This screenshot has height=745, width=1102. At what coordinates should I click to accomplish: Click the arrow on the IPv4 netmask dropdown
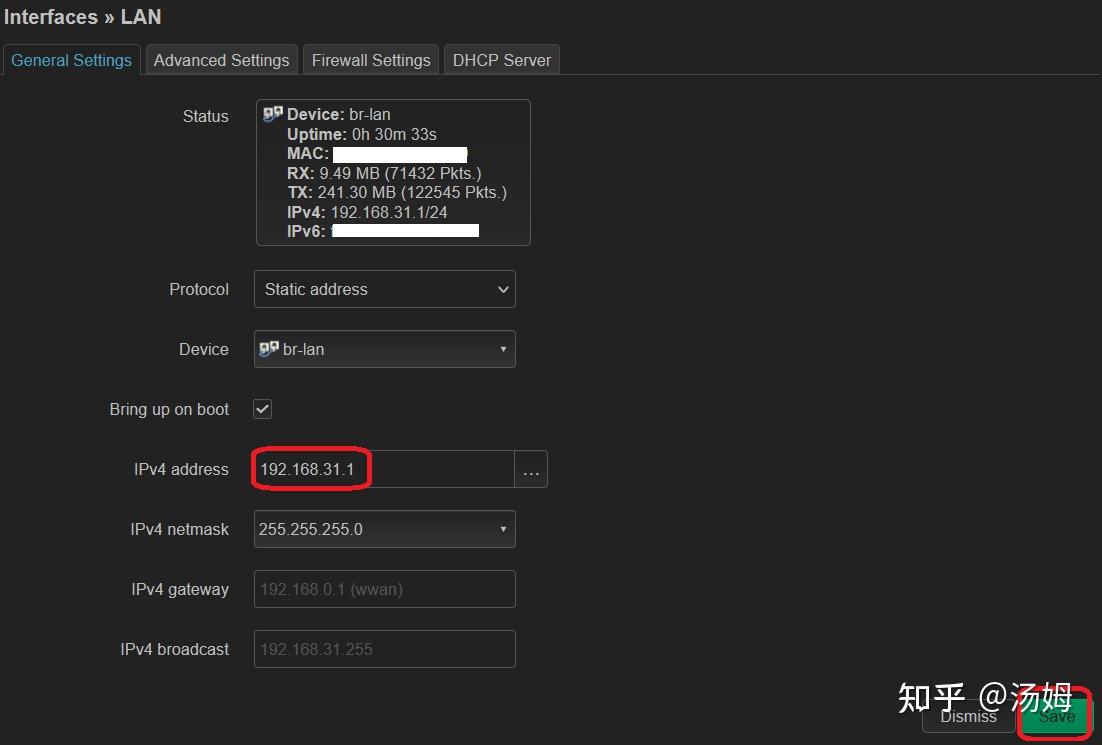(503, 528)
